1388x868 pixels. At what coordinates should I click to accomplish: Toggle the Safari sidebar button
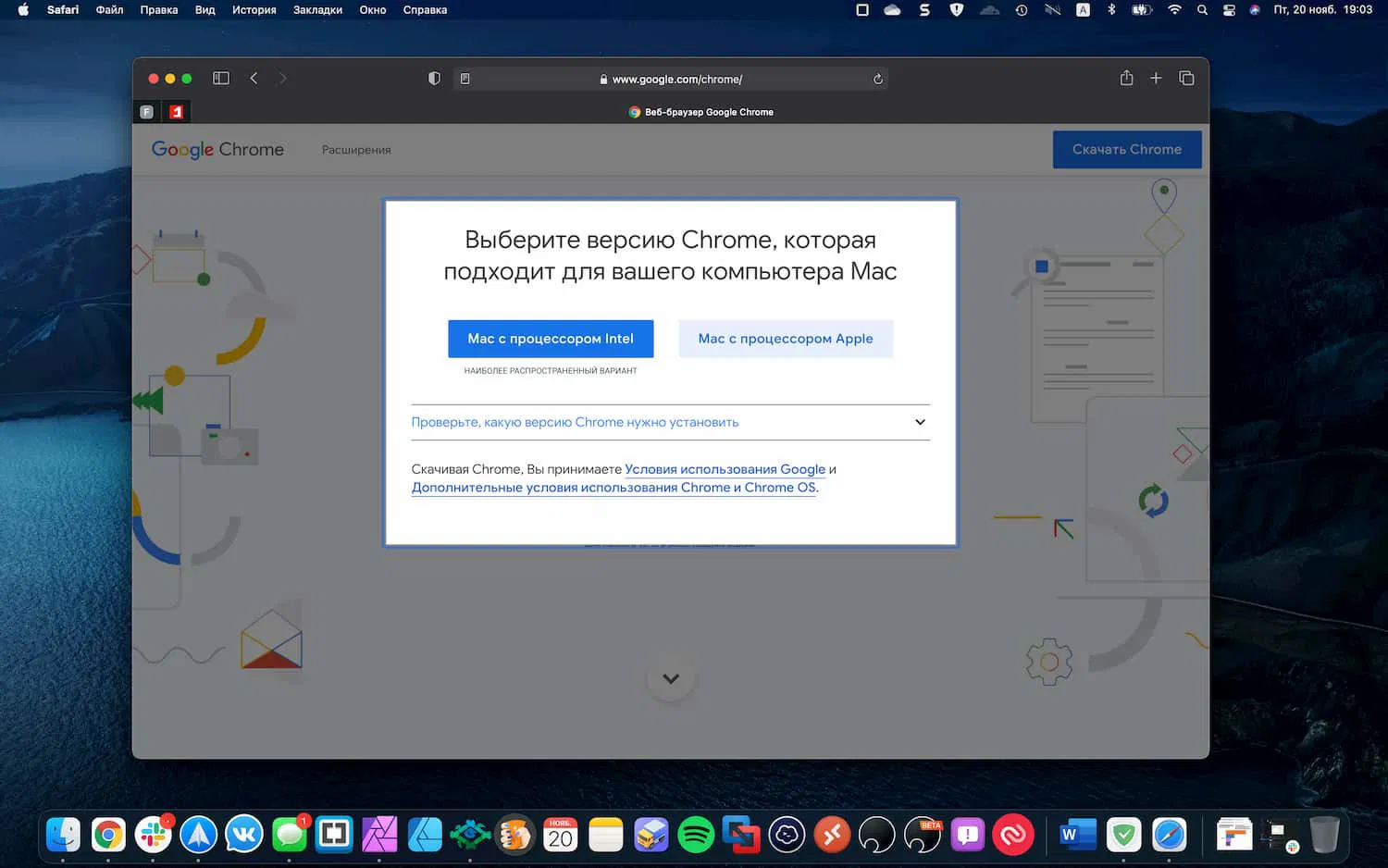click(221, 78)
